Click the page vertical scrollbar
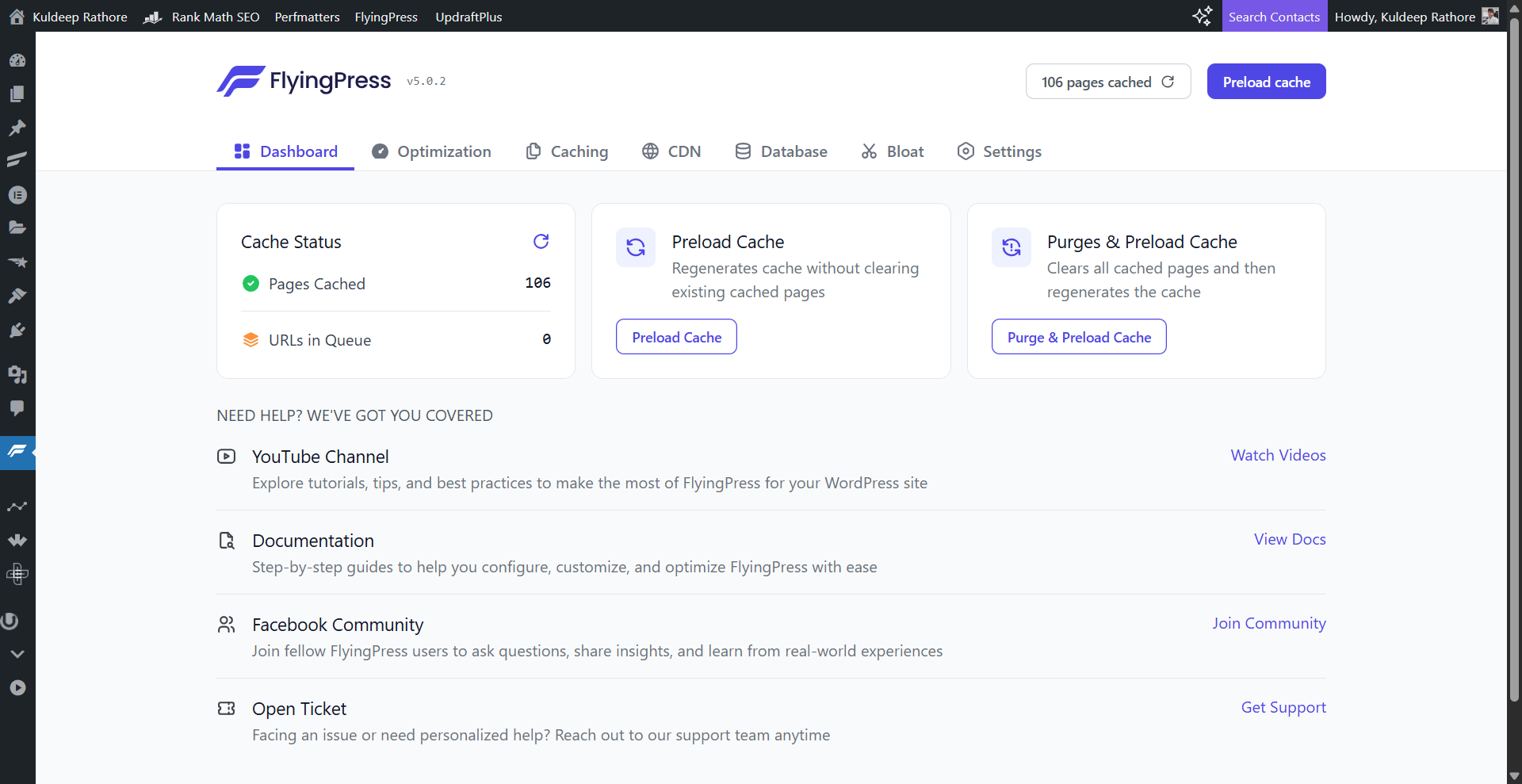This screenshot has height=784, width=1522. tap(1514, 359)
